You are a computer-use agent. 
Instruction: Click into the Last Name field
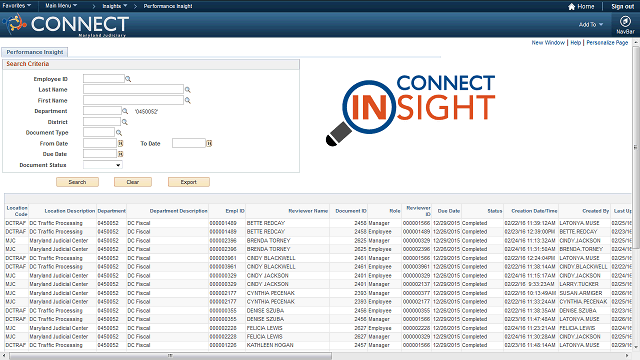pyautogui.click(x=133, y=89)
